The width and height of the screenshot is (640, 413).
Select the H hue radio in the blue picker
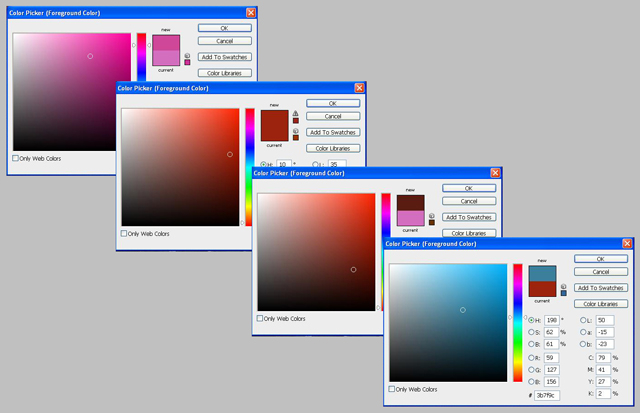pyautogui.click(x=531, y=320)
